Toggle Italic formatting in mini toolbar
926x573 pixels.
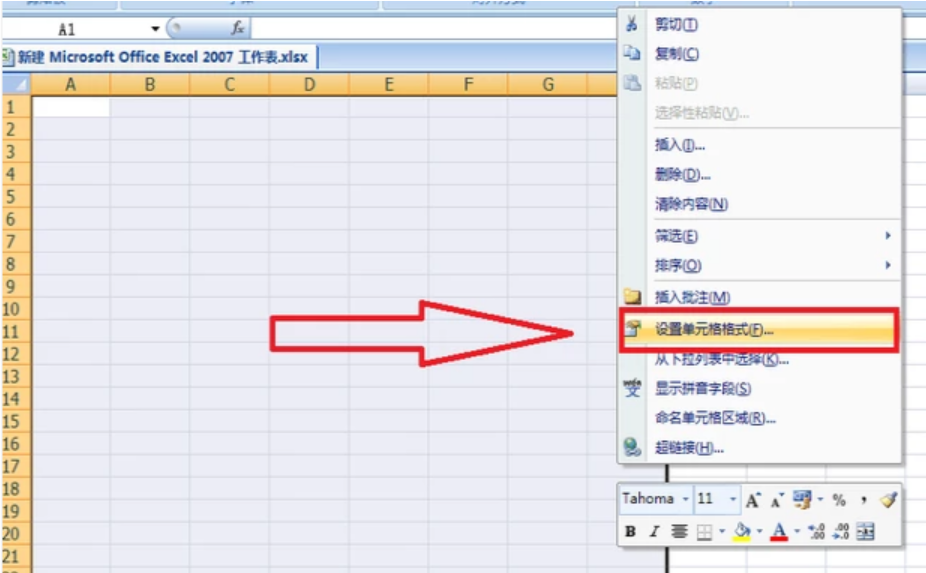click(654, 532)
